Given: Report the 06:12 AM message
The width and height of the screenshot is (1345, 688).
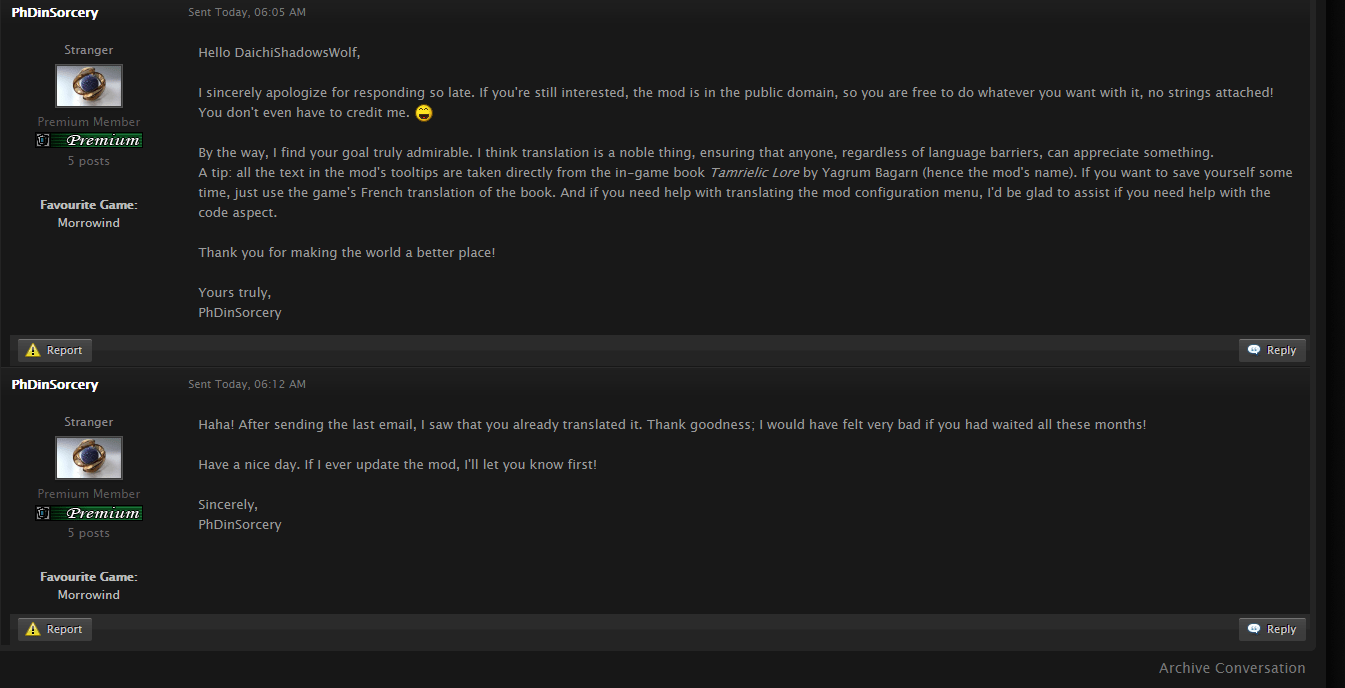Looking at the screenshot, I should tap(55, 629).
